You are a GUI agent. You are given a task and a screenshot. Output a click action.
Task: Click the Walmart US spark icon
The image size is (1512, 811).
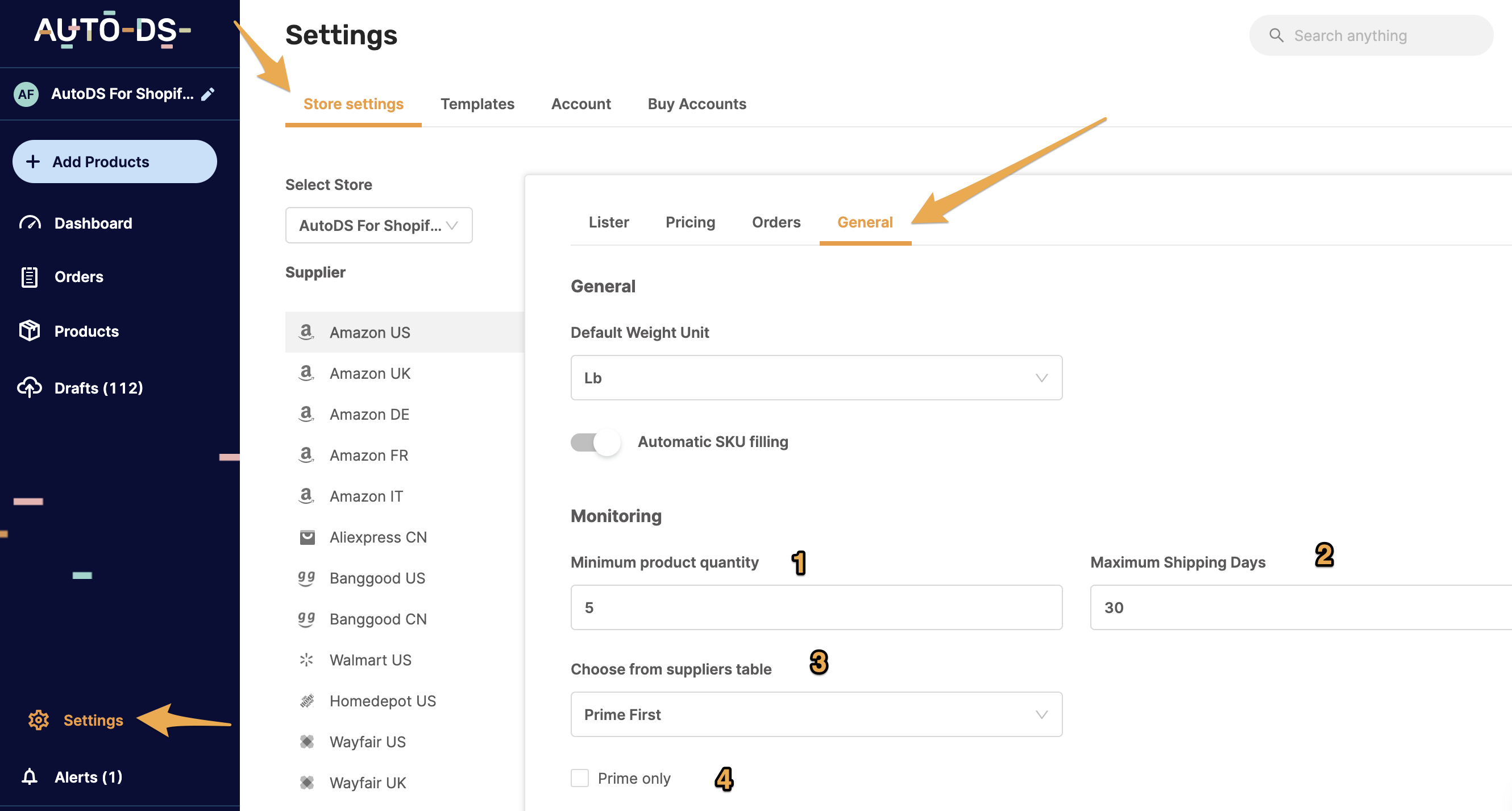click(306, 660)
